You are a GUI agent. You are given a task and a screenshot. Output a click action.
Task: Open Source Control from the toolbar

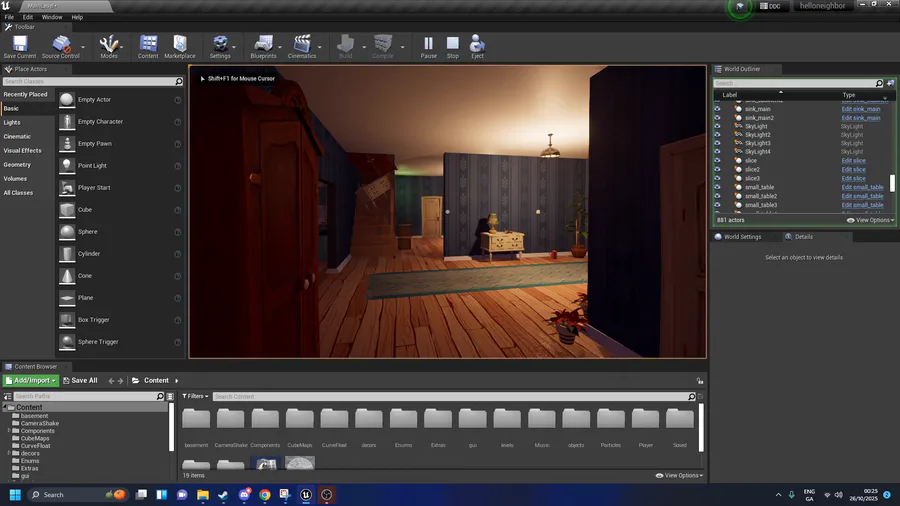tap(60, 46)
